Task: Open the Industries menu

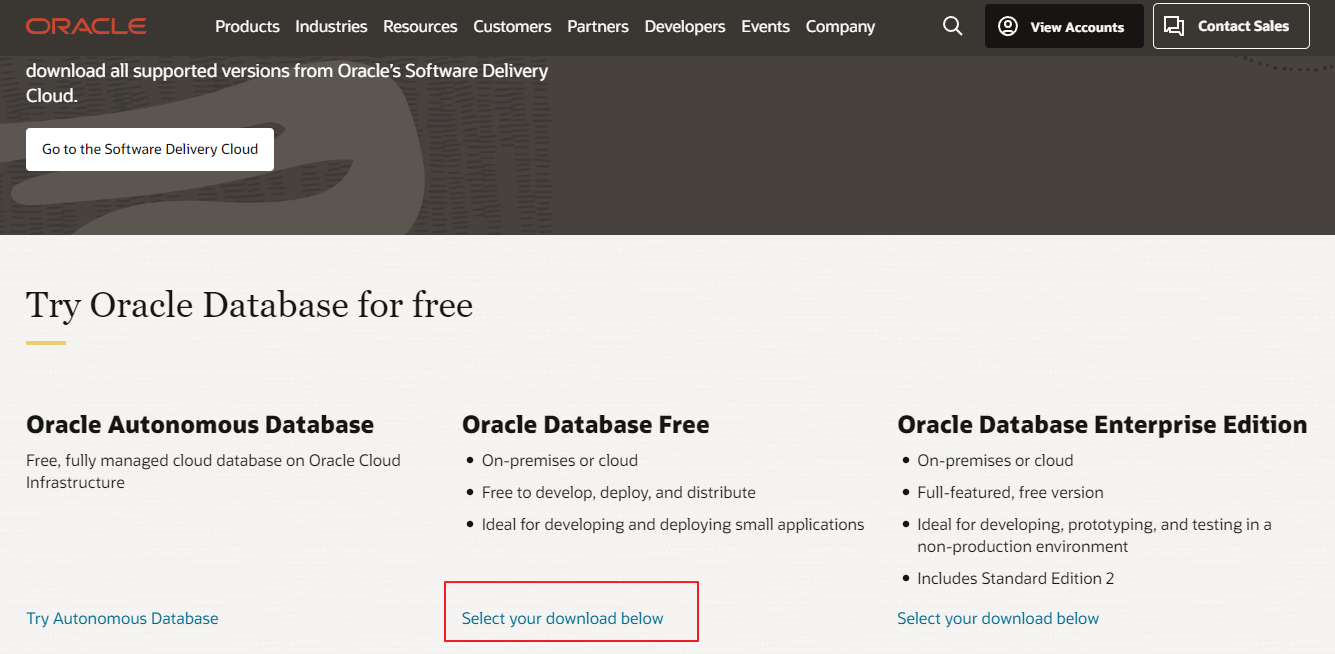Action: point(331,27)
